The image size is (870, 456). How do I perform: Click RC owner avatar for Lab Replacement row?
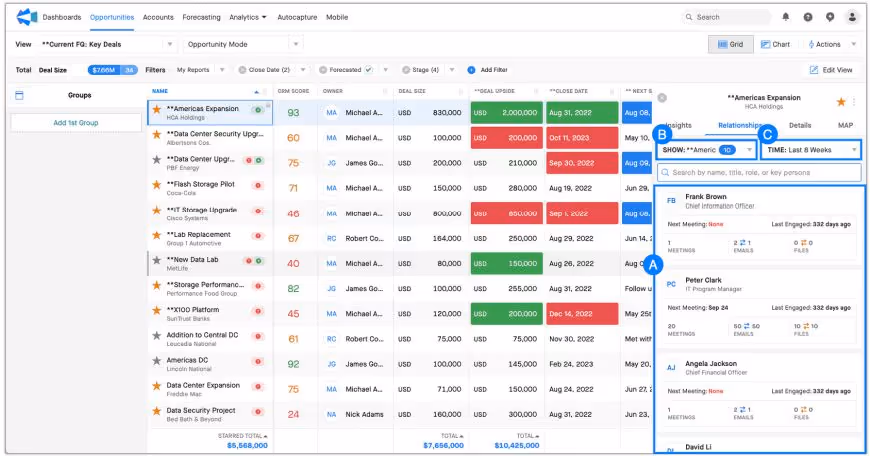click(x=331, y=239)
